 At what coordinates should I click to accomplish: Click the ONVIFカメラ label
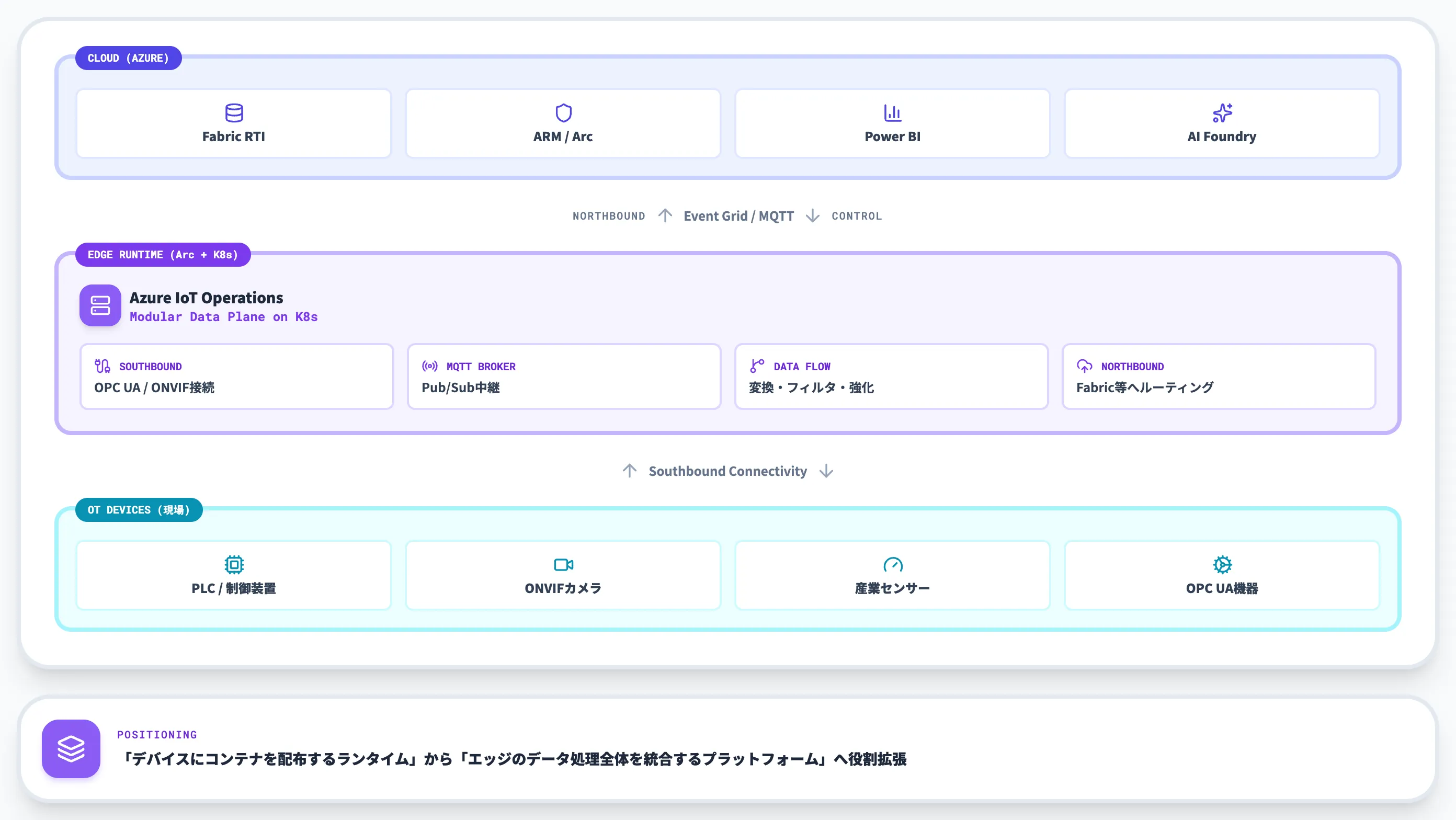[x=563, y=588]
